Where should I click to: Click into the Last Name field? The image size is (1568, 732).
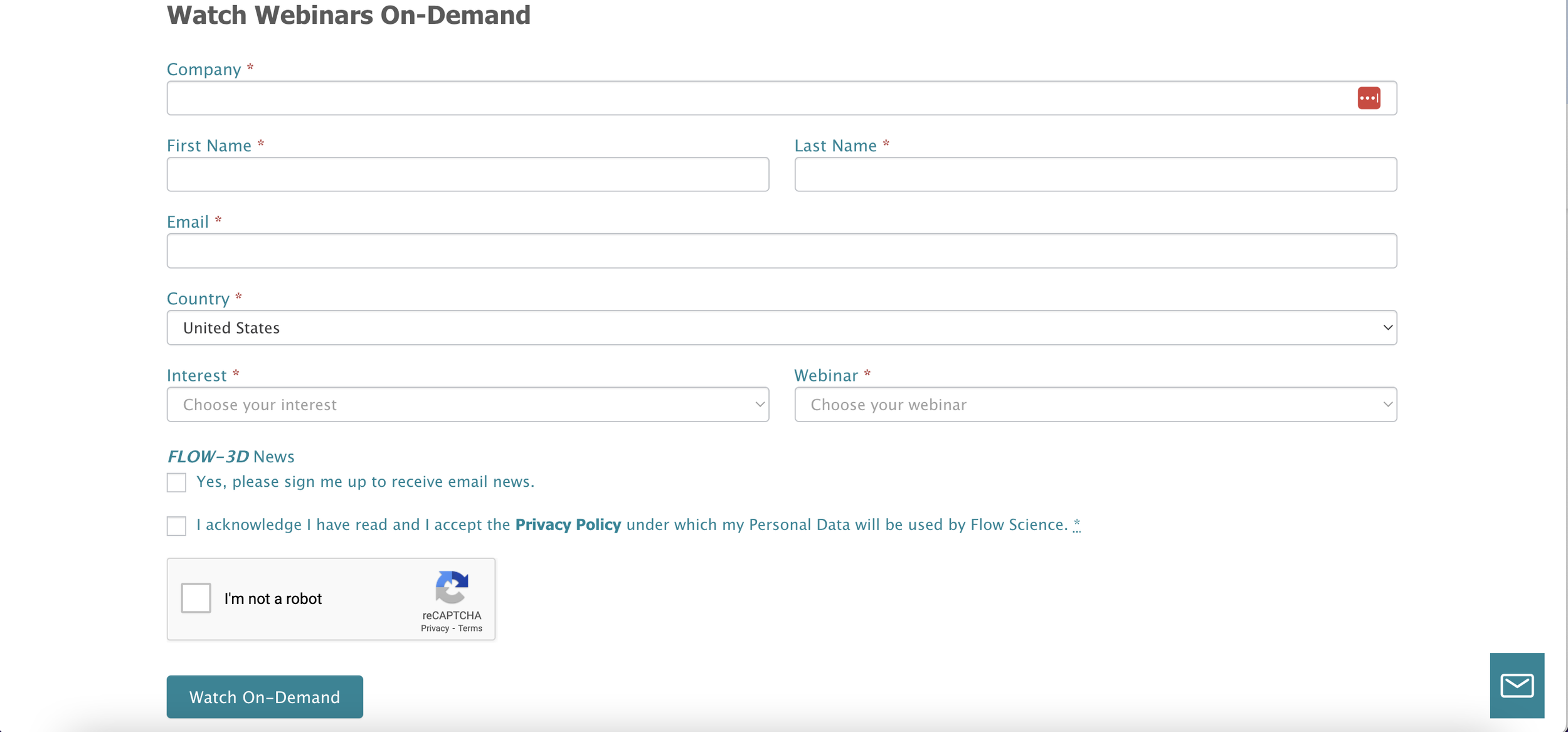pyautogui.click(x=1095, y=174)
